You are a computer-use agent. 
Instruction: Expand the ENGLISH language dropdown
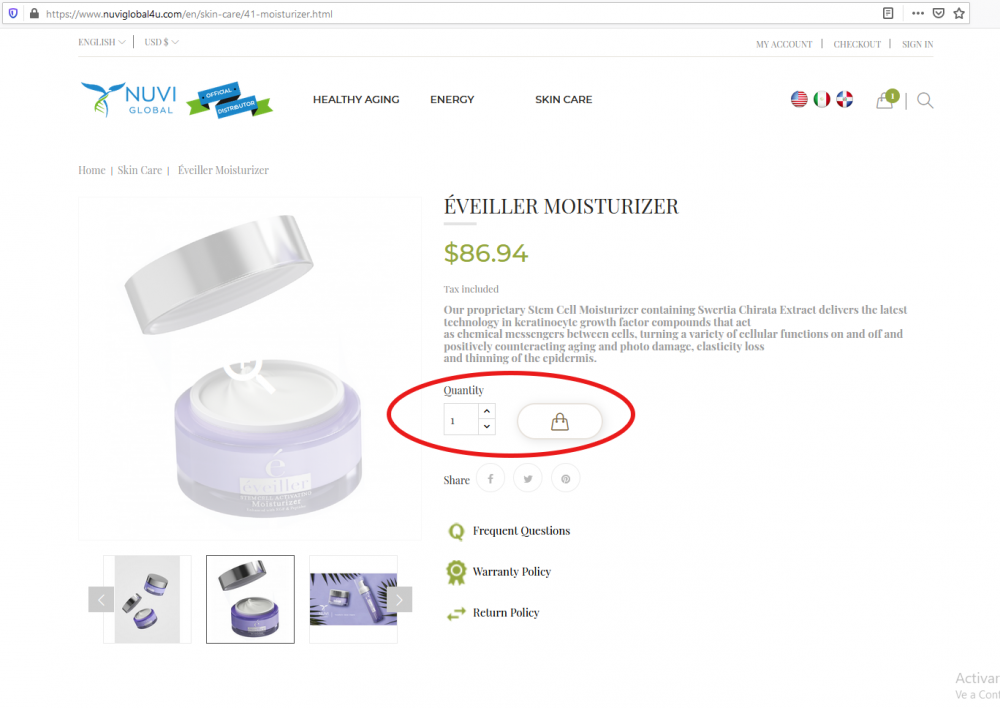tap(101, 42)
